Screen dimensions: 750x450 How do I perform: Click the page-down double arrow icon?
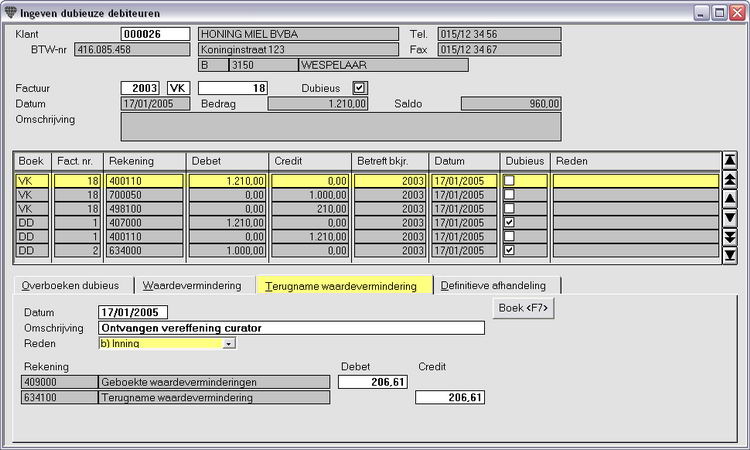coord(729,237)
